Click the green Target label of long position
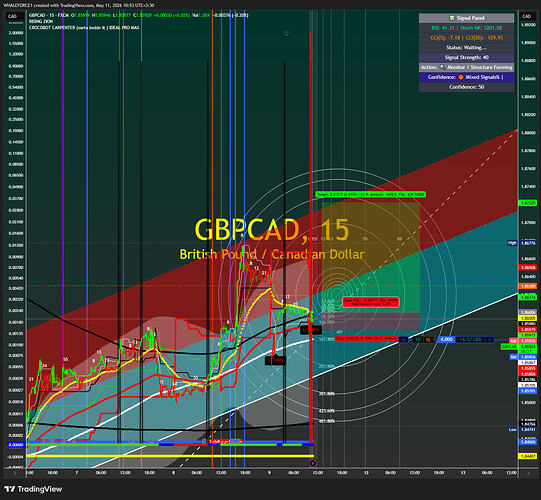 (371, 195)
